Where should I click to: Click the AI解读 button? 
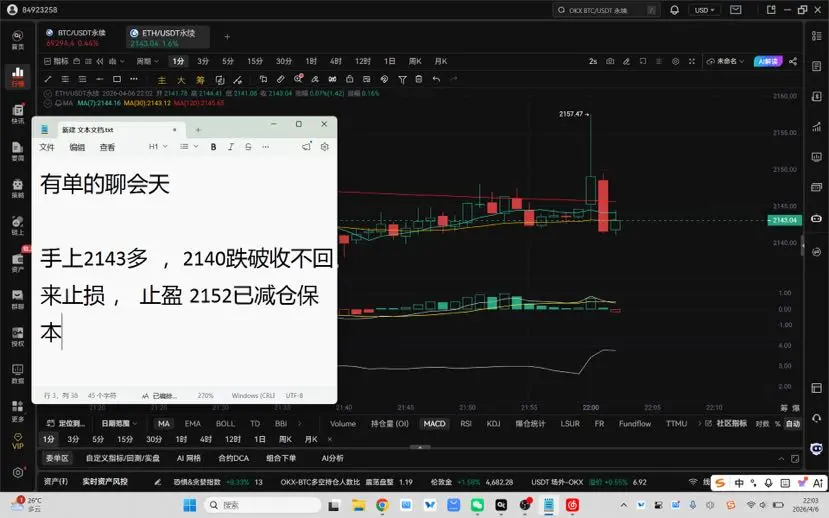tap(768, 61)
